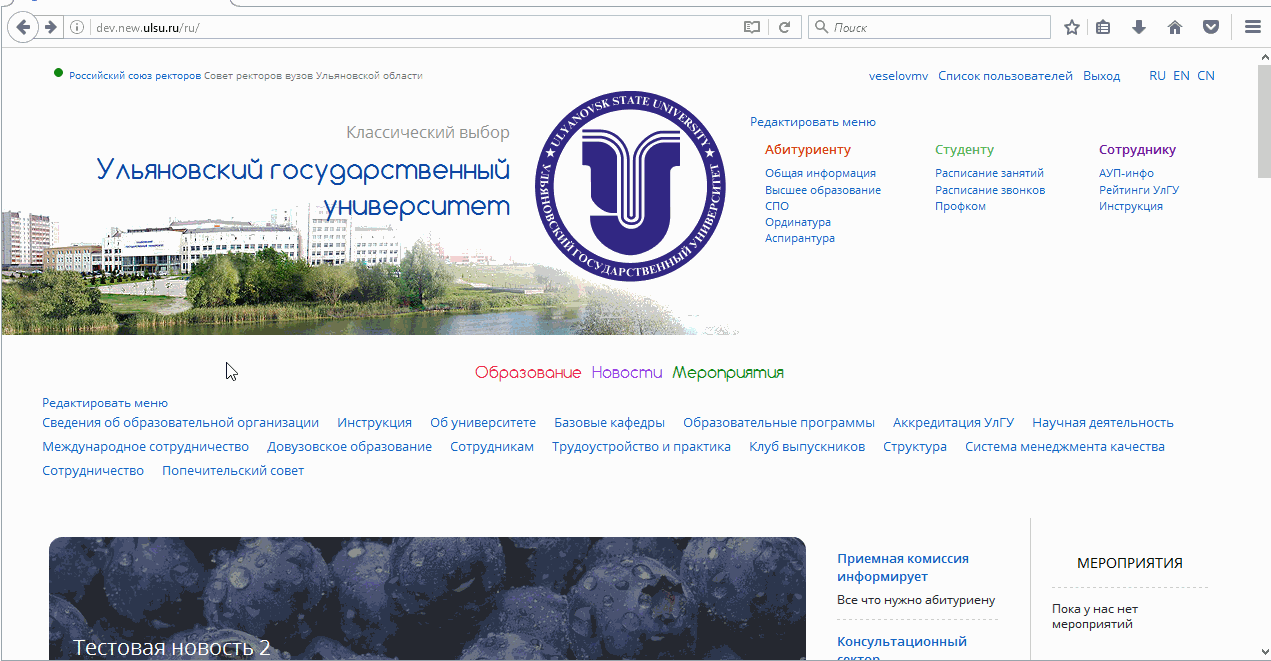Open Научная деятельность menu item
This screenshot has width=1271, height=661.
[x=1103, y=423]
